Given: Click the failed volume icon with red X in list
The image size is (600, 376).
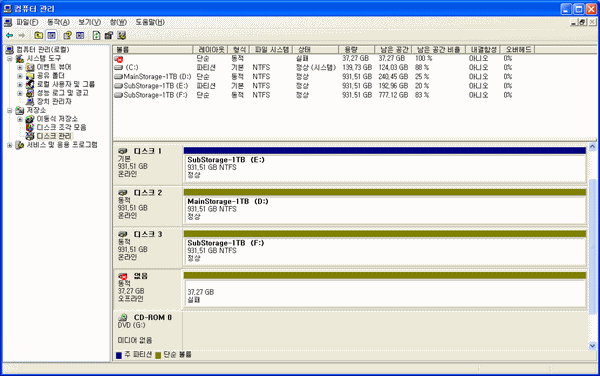Looking at the screenshot, I should coord(119,59).
